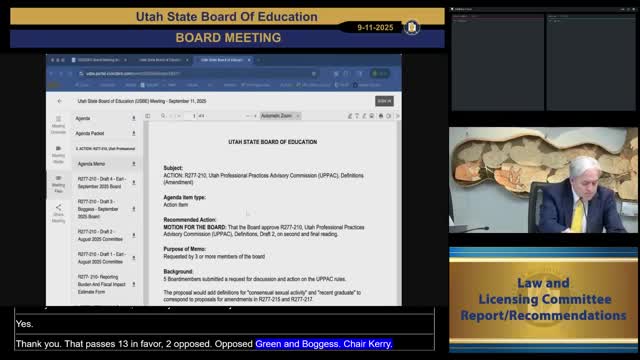The image size is (640, 360).
Task: Open Meeting Media in the left sidebar
Action: click(x=58, y=154)
